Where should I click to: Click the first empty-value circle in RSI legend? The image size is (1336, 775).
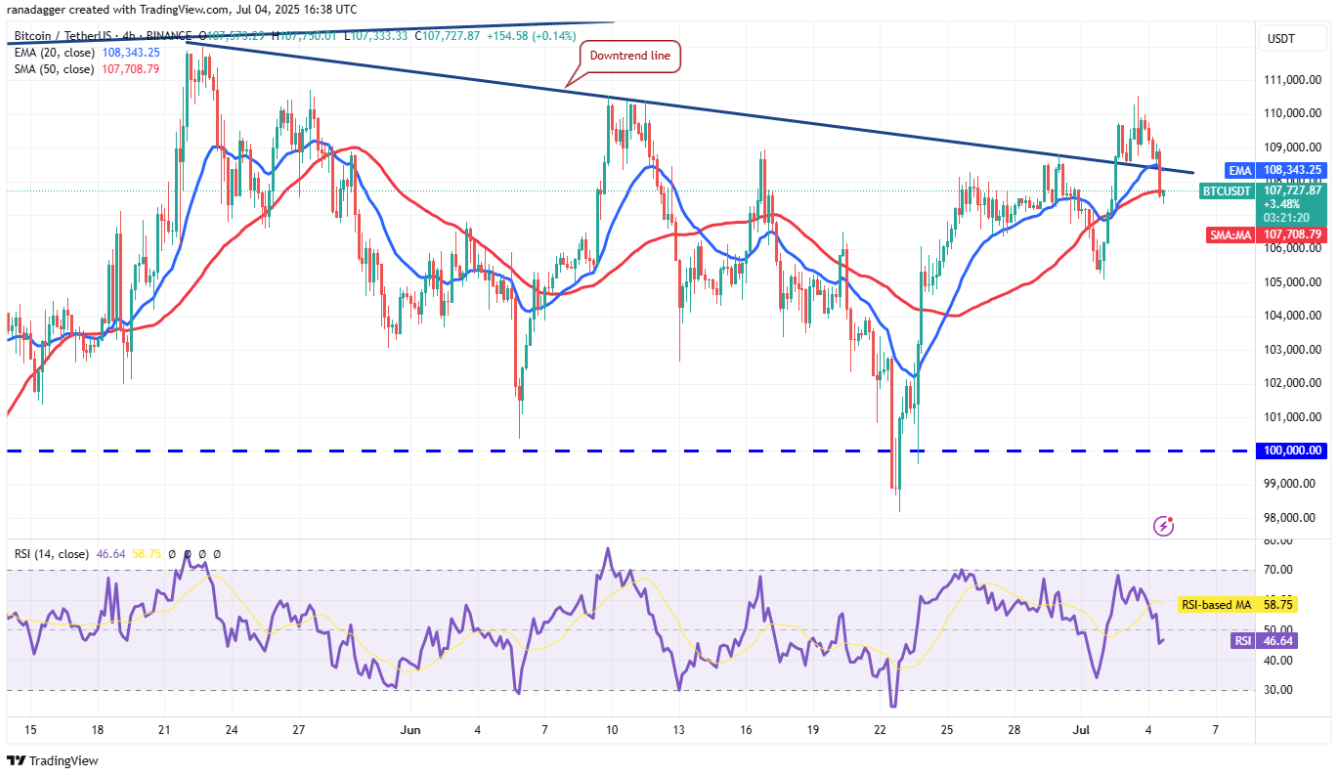pos(172,553)
